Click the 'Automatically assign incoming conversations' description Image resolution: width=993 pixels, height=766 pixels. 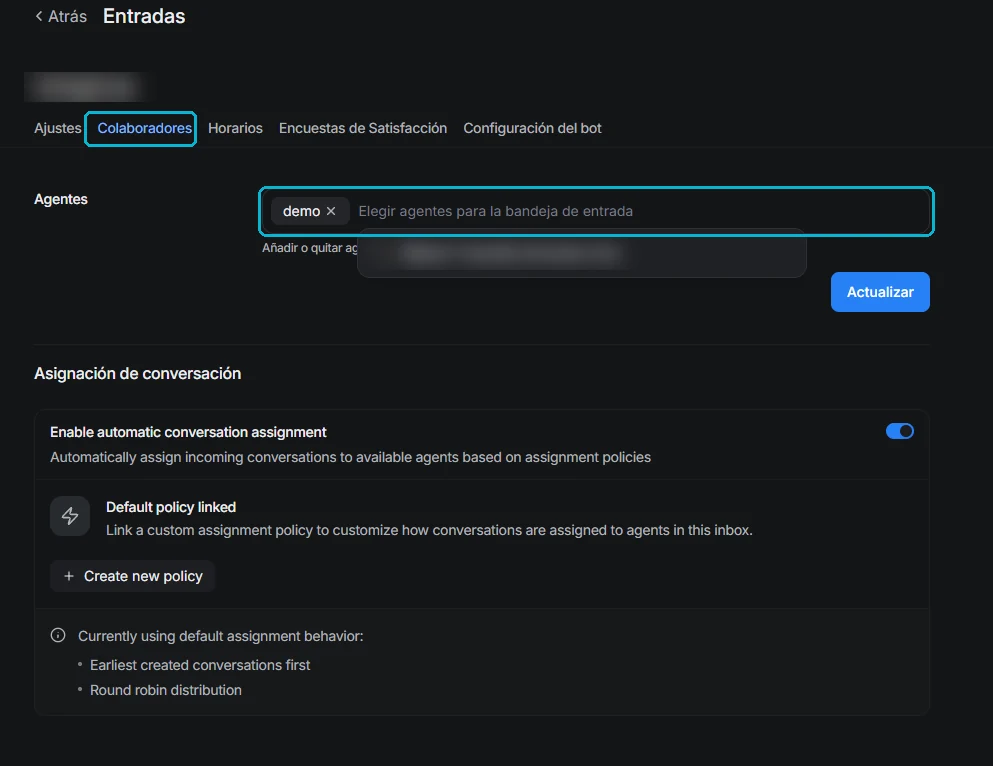350,457
